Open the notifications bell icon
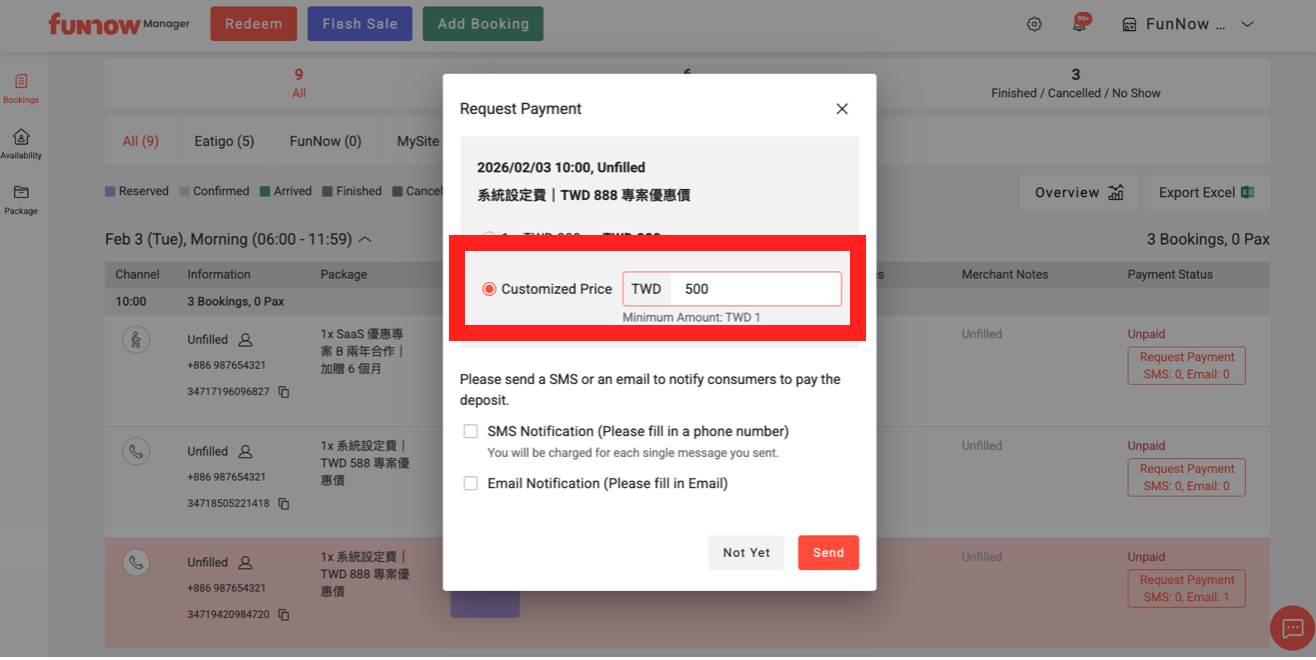1316x660 pixels. point(1080,24)
